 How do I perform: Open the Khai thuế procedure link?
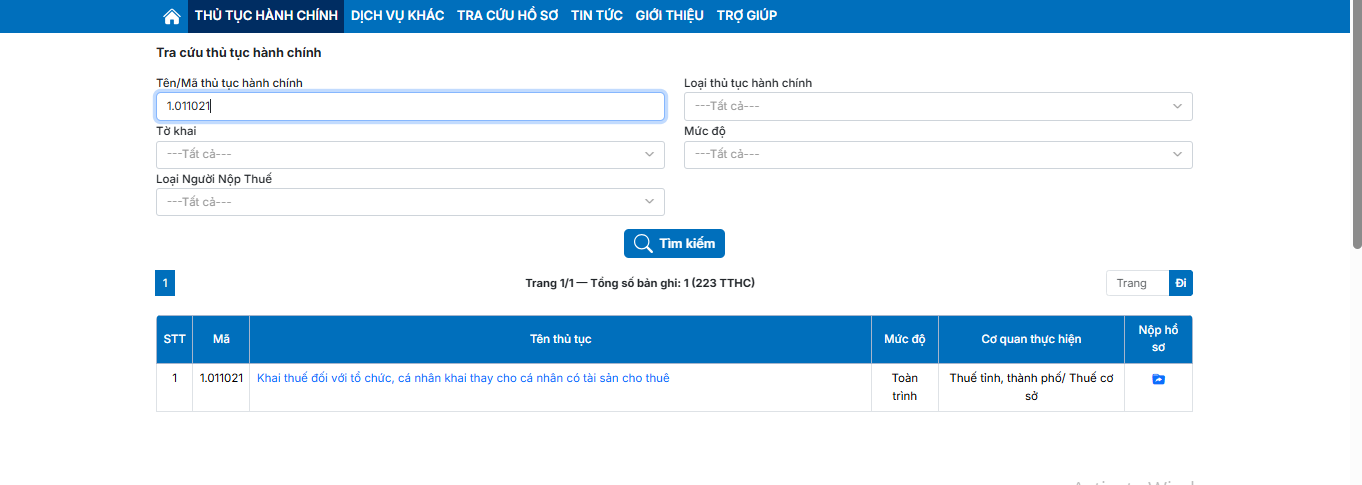(x=463, y=378)
